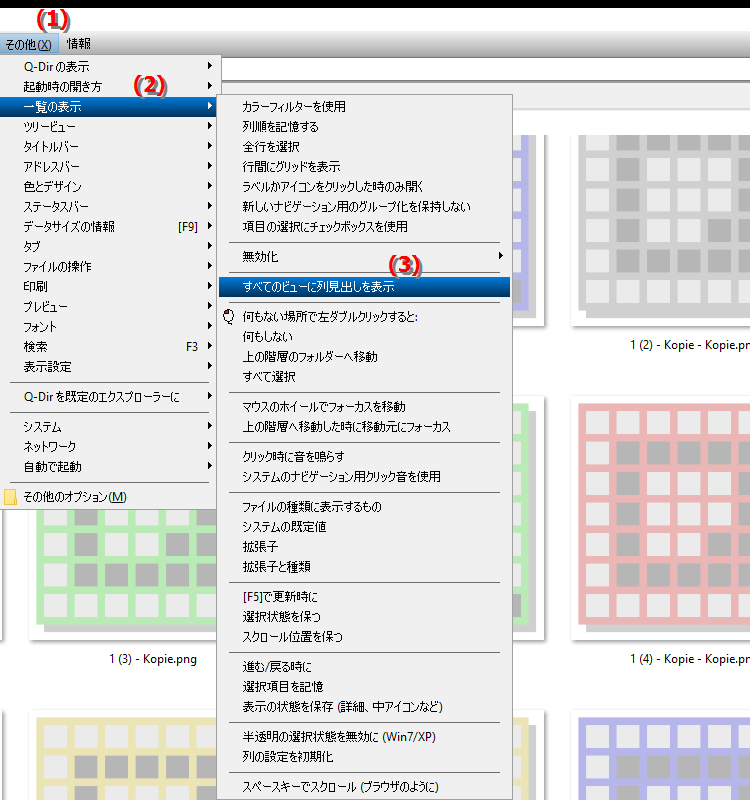Select システムの既定値 option

tap(364, 527)
